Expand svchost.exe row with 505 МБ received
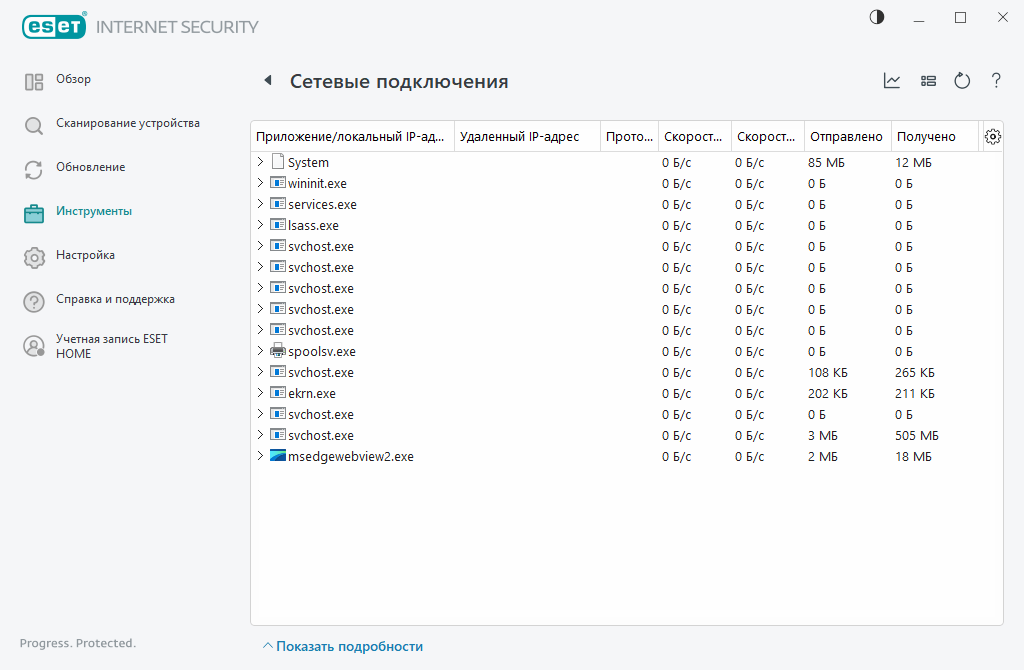1024x670 pixels. point(260,435)
